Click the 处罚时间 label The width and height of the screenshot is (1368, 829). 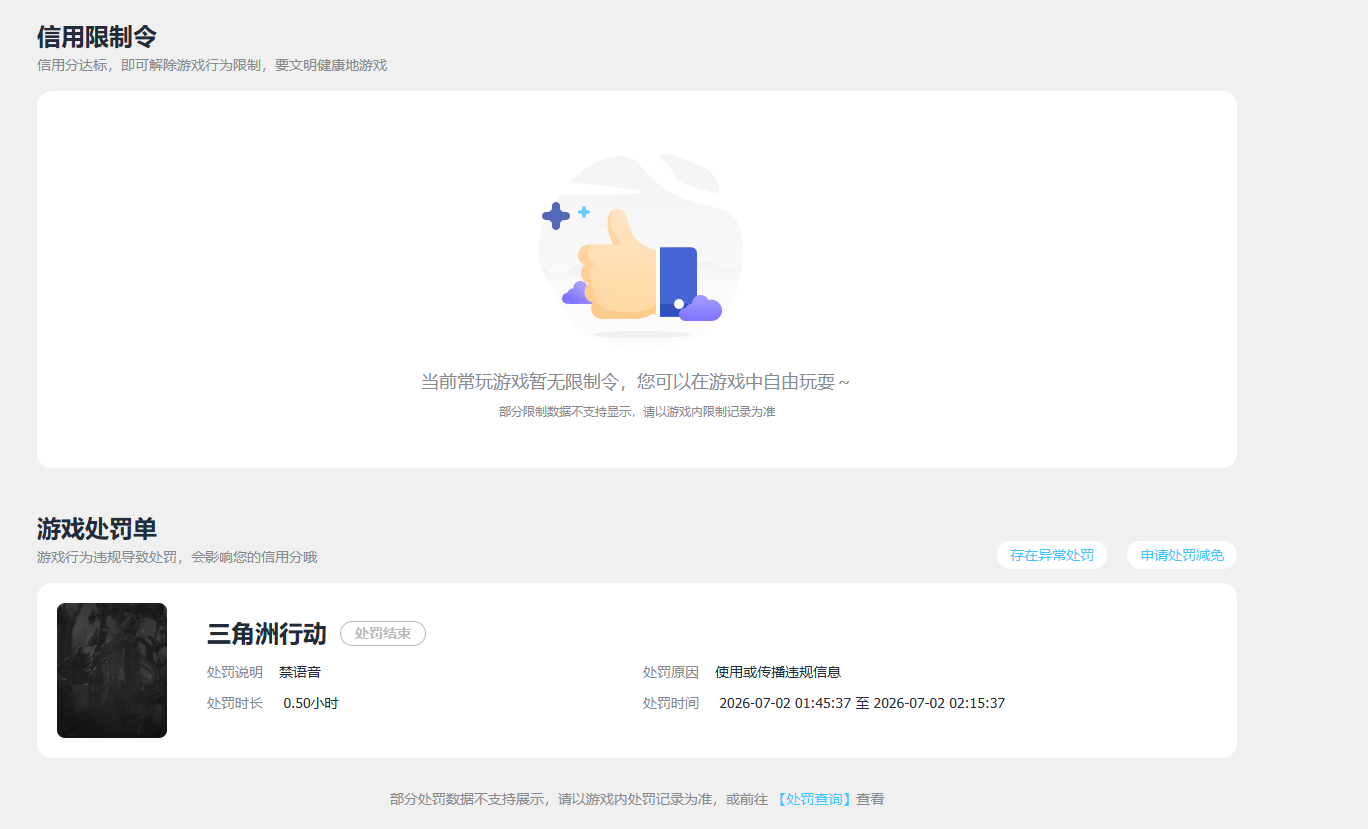tap(671, 703)
